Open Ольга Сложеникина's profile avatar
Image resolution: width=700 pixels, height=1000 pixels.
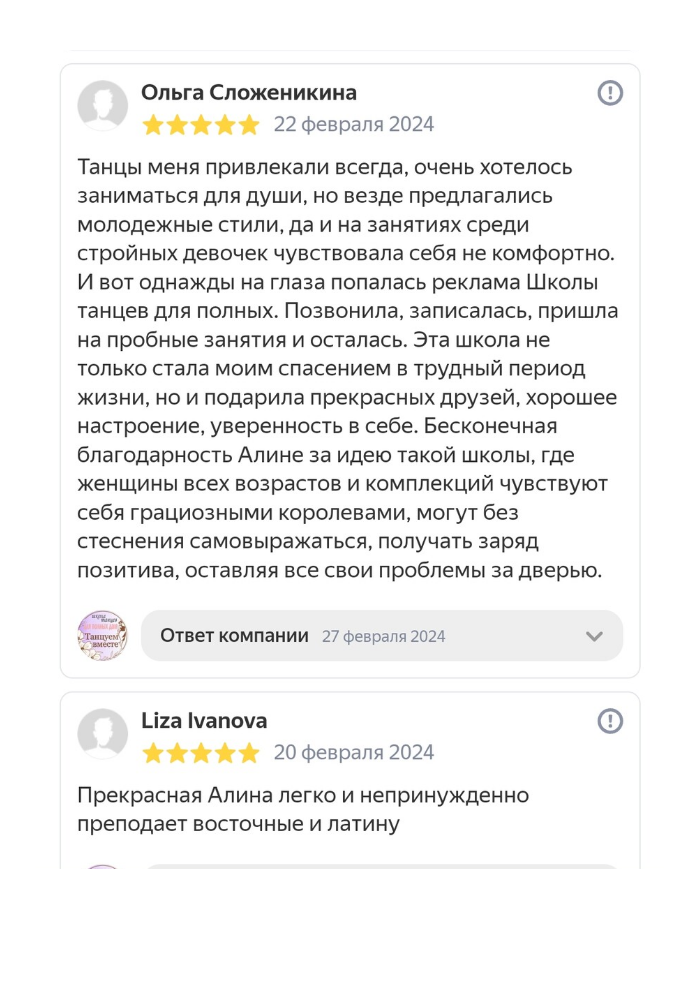tap(103, 105)
